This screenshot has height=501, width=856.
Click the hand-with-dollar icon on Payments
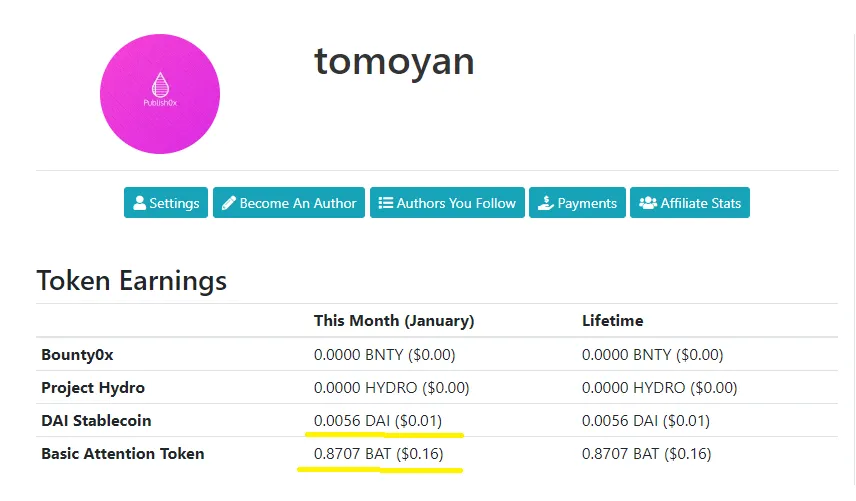(x=546, y=203)
